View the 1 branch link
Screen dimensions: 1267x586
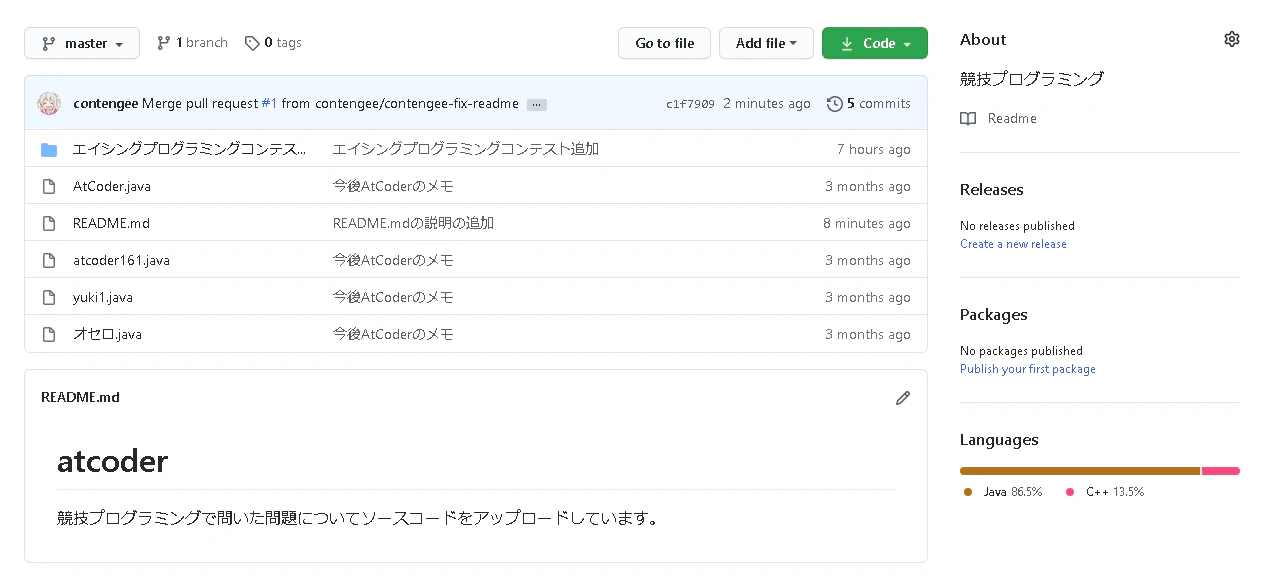click(192, 43)
